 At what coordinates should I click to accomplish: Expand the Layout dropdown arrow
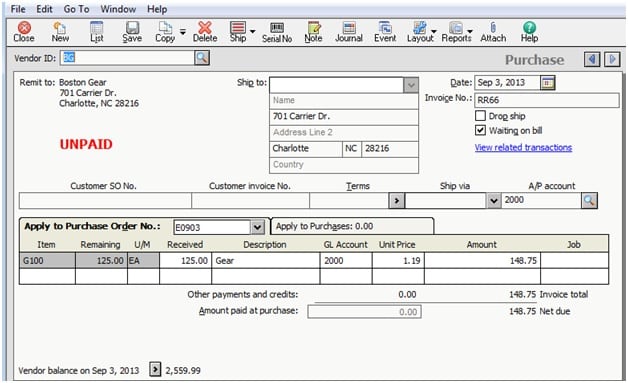[x=434, y=31]
